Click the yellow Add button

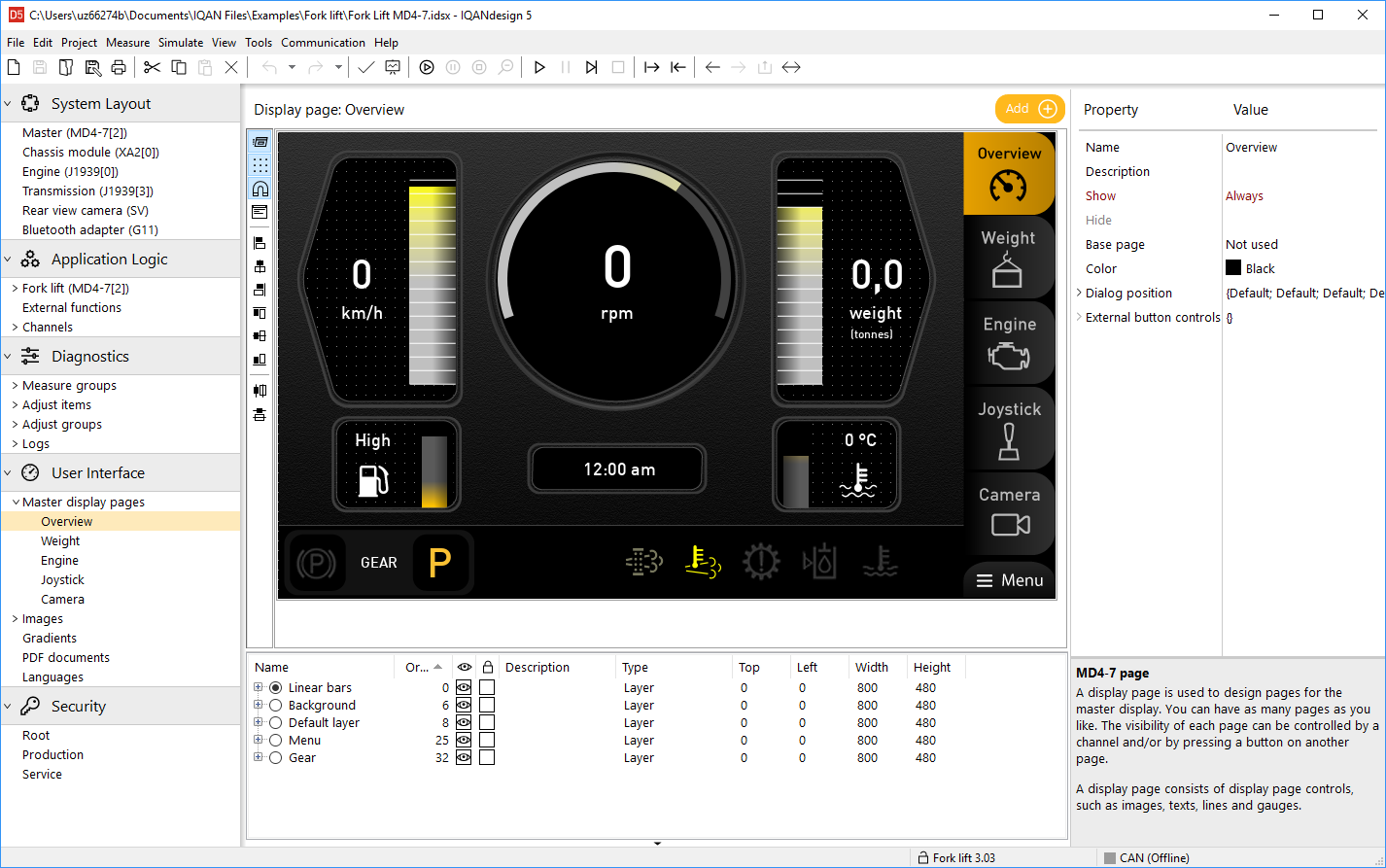[x=1029, y=109]
